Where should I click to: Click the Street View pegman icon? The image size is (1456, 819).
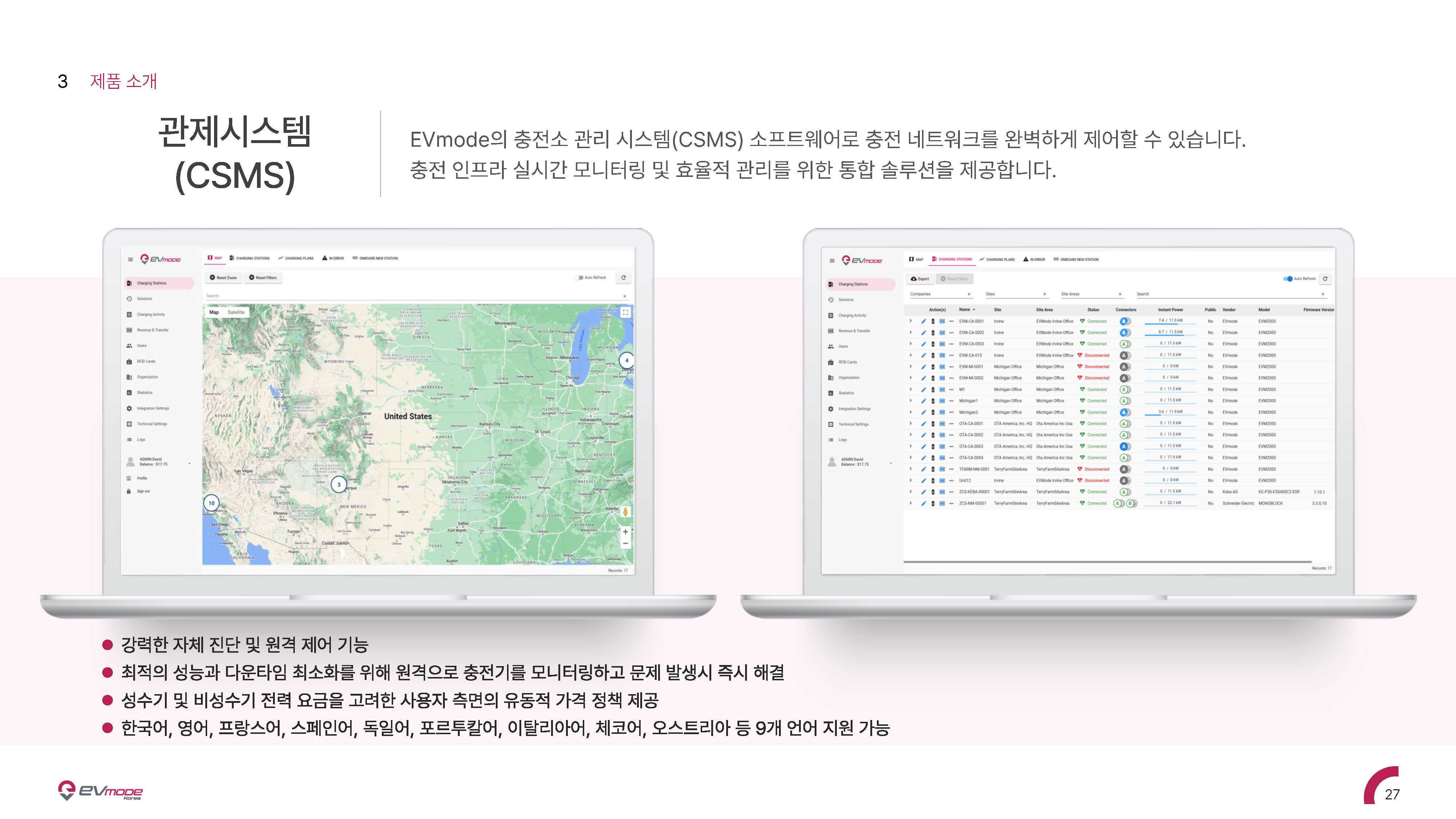point(625,511)
